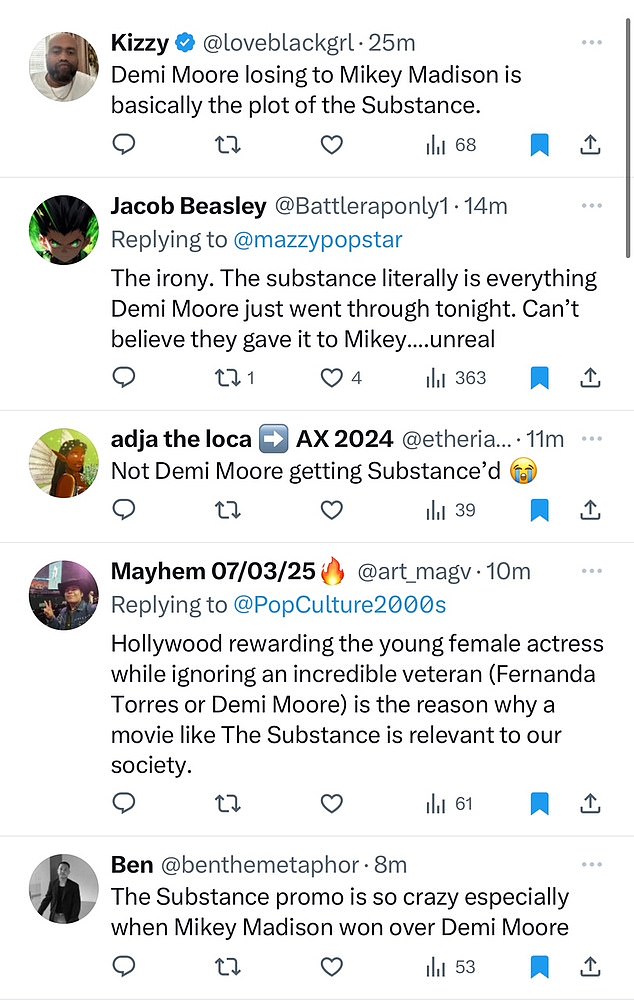This screenshot has width=634, height=1004.
Task: Remove bookmark from Kizzy's tweet
Action: (539, 145)
